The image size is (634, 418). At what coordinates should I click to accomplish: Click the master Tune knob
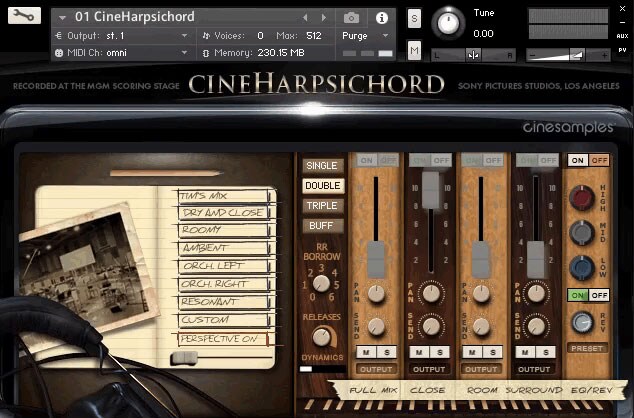pos(448,22)
